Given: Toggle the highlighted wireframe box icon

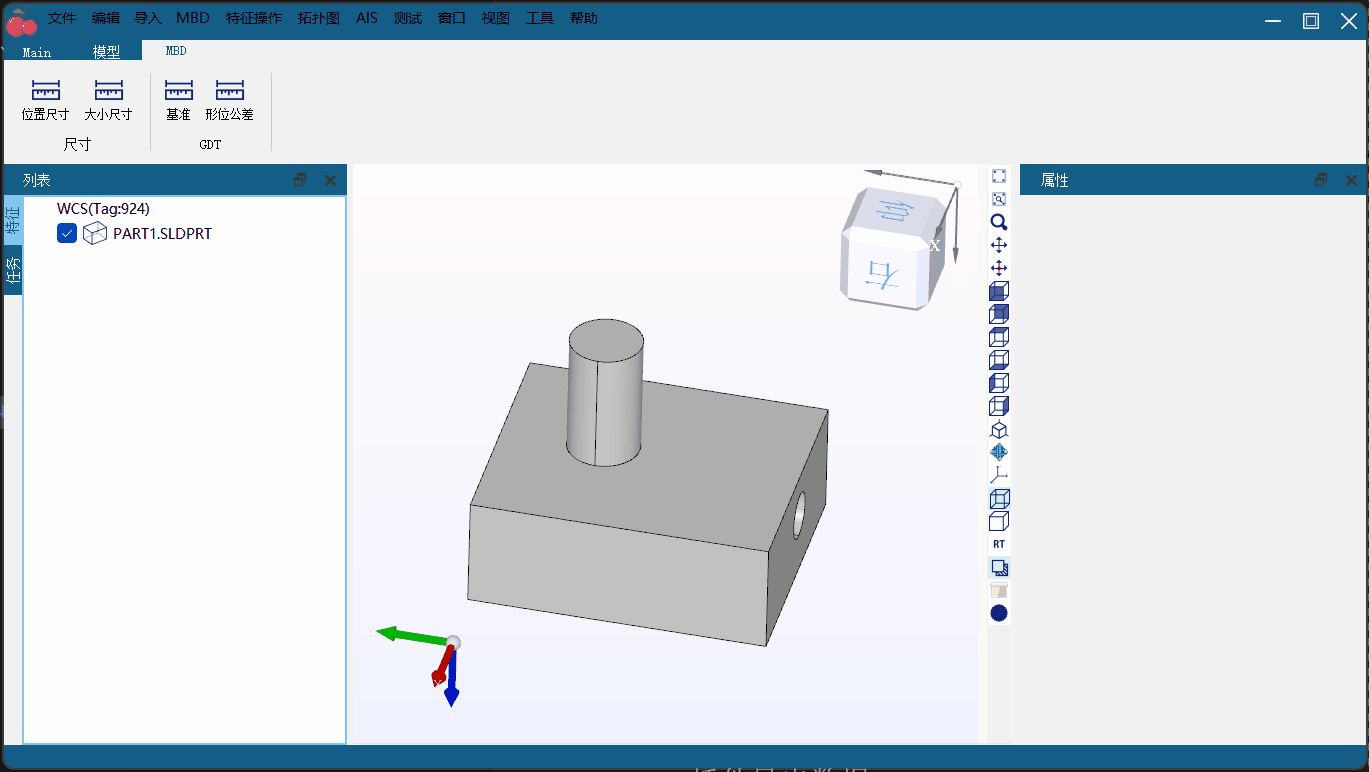Looking at the screenshot, I should pyautogui.click(x=998, y=498).
